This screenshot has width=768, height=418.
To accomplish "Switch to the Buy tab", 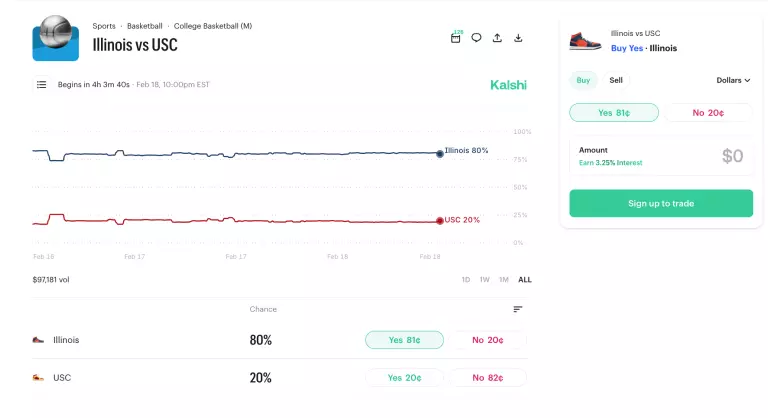I will (583, 80).
